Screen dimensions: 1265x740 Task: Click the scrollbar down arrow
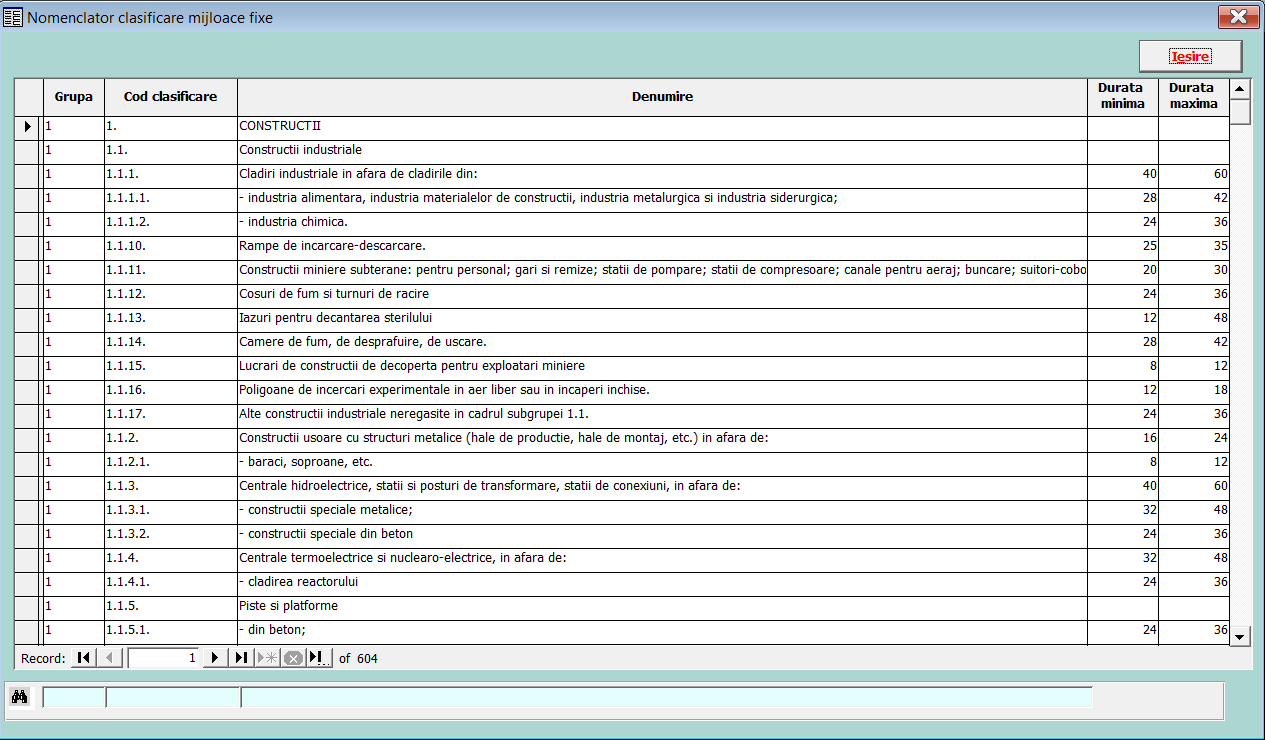(1239, 635)
